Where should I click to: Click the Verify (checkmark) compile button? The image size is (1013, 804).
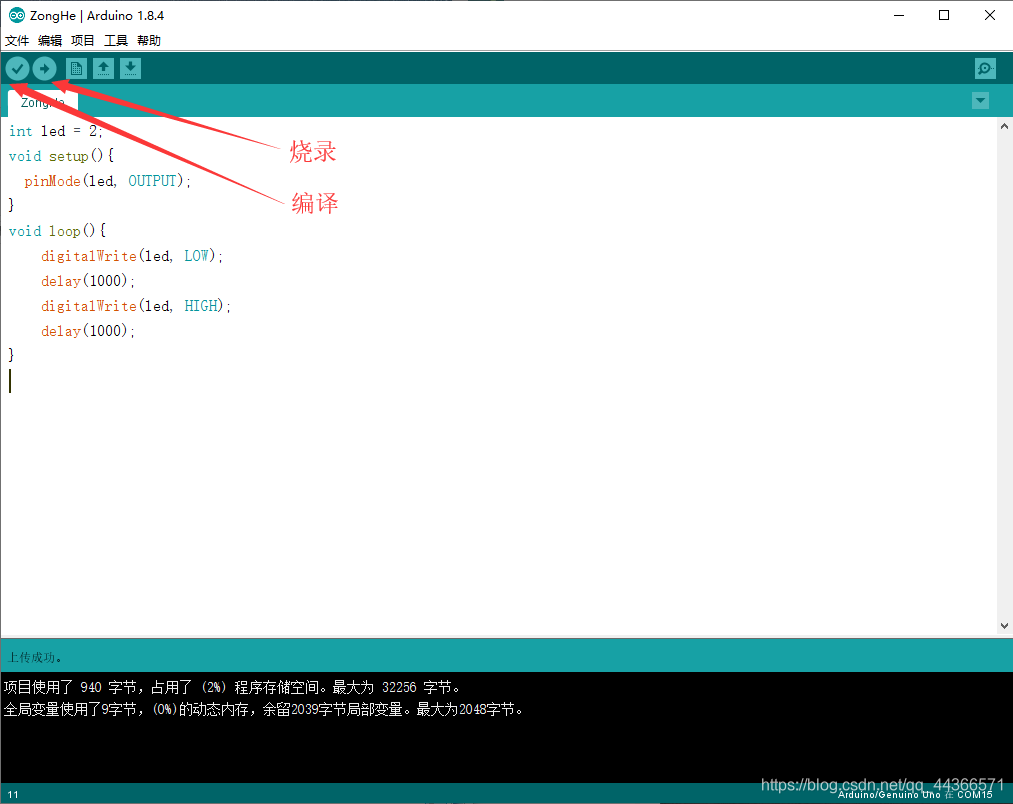point(17,69)
